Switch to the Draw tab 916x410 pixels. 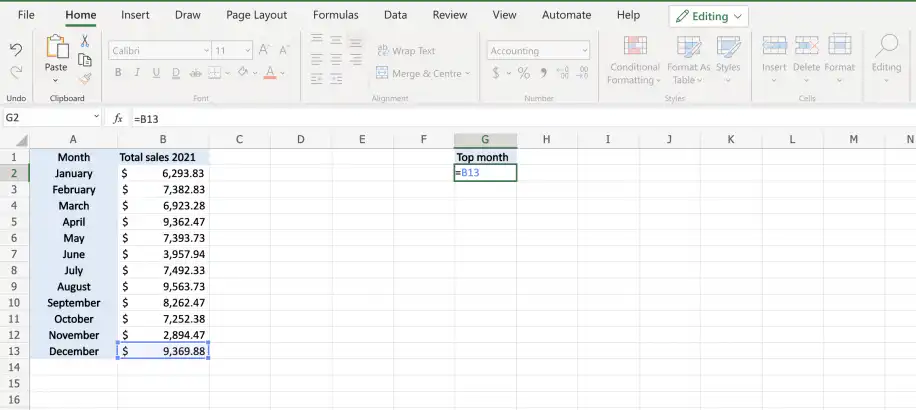tap(188, 15)
